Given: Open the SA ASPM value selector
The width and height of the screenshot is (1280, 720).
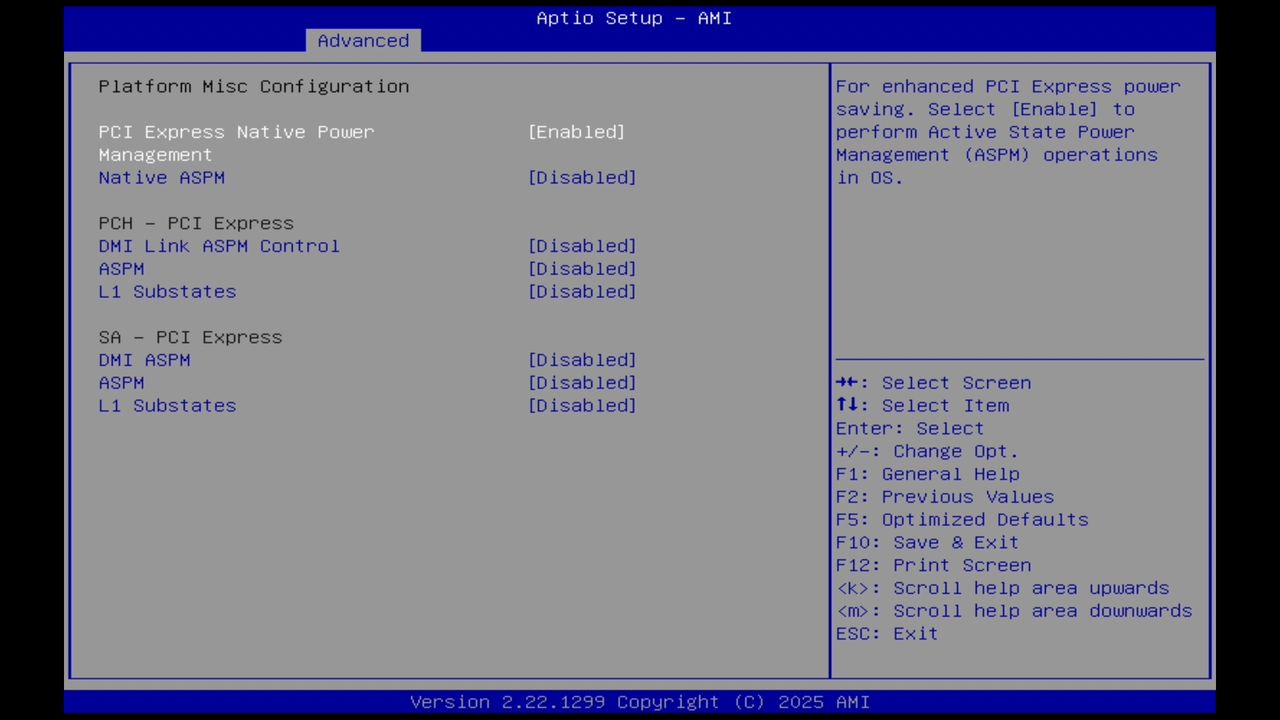Looking at the screenshot, I should click(581, 382).
